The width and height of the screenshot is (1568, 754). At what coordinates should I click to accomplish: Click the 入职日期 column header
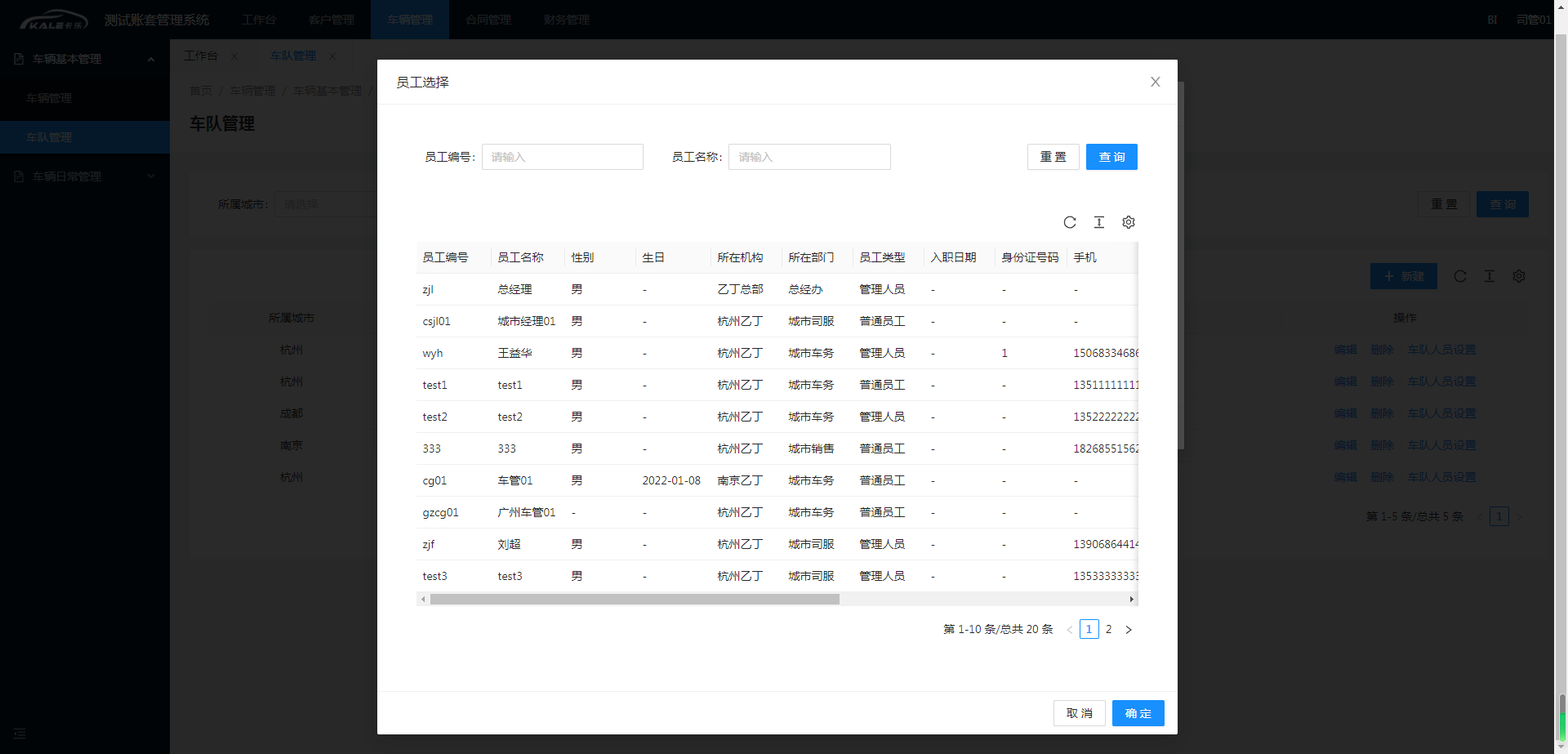tap(953, 257)
